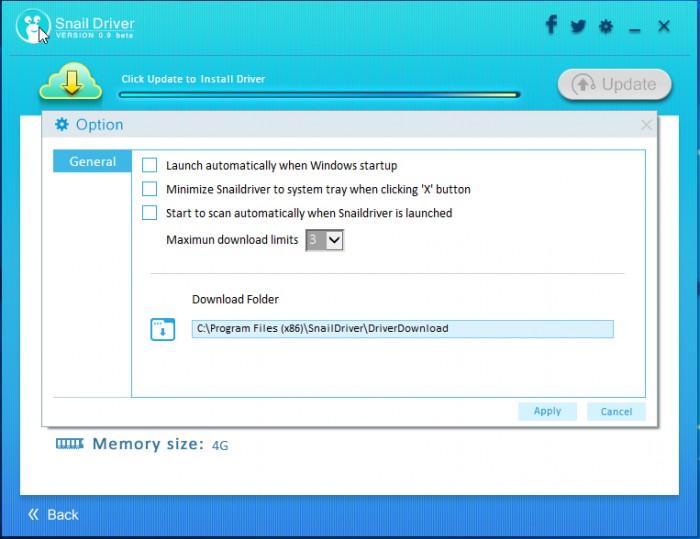The height and width of the screenshot is (539, 700).
Task: Click the 'Option' dialog title text
Action: (x=100, y=125)
